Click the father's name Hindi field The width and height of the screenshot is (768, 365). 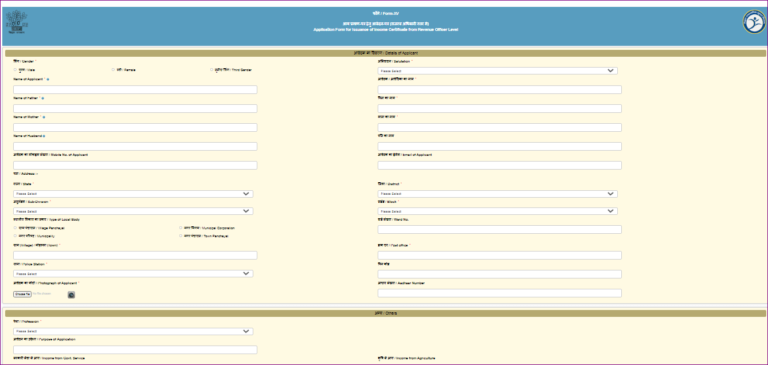click(x=500, y=108)
